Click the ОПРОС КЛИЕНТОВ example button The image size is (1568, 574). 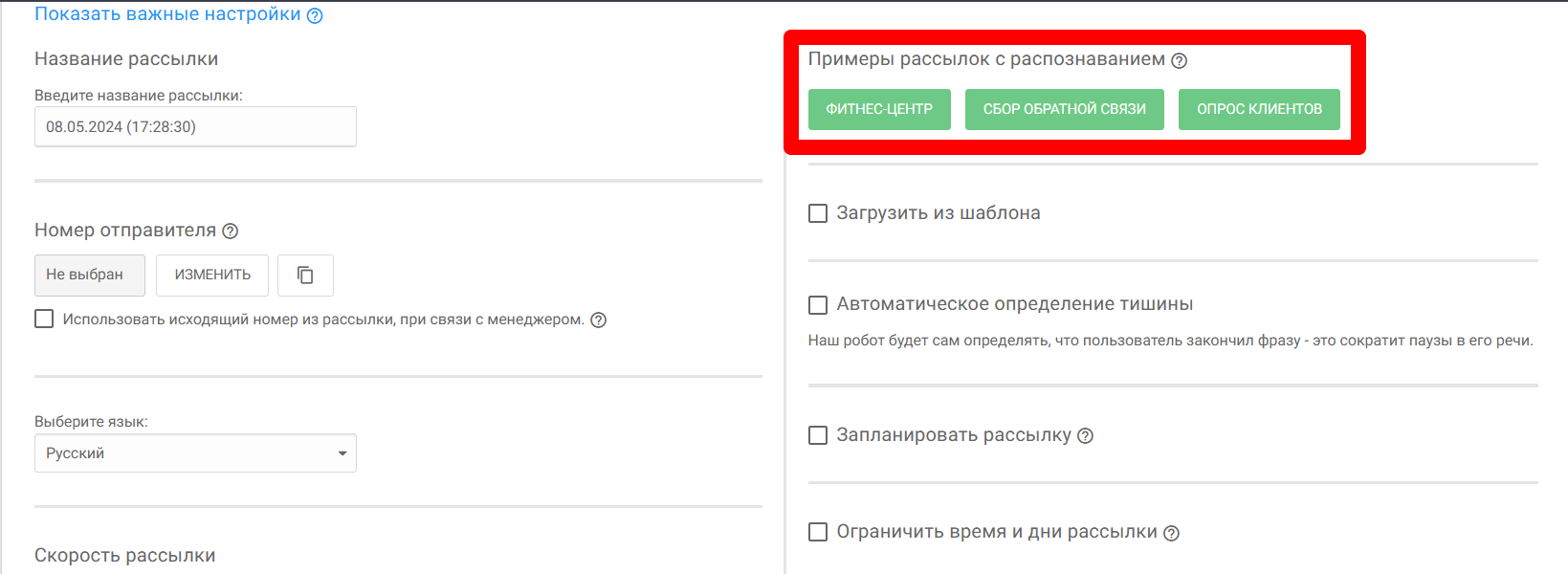(1259, 109)
